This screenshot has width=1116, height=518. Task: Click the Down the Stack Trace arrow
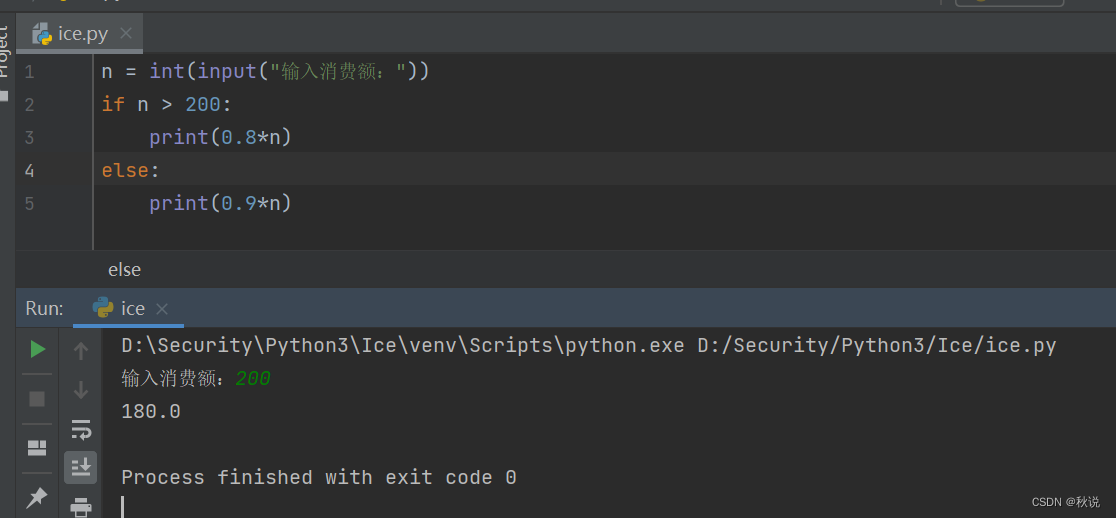tap(80, 390)
